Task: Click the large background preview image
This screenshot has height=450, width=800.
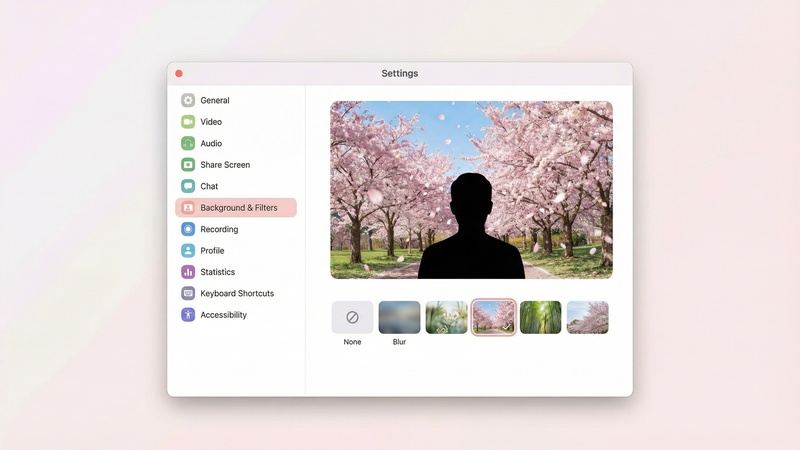Action: point(471,190)
